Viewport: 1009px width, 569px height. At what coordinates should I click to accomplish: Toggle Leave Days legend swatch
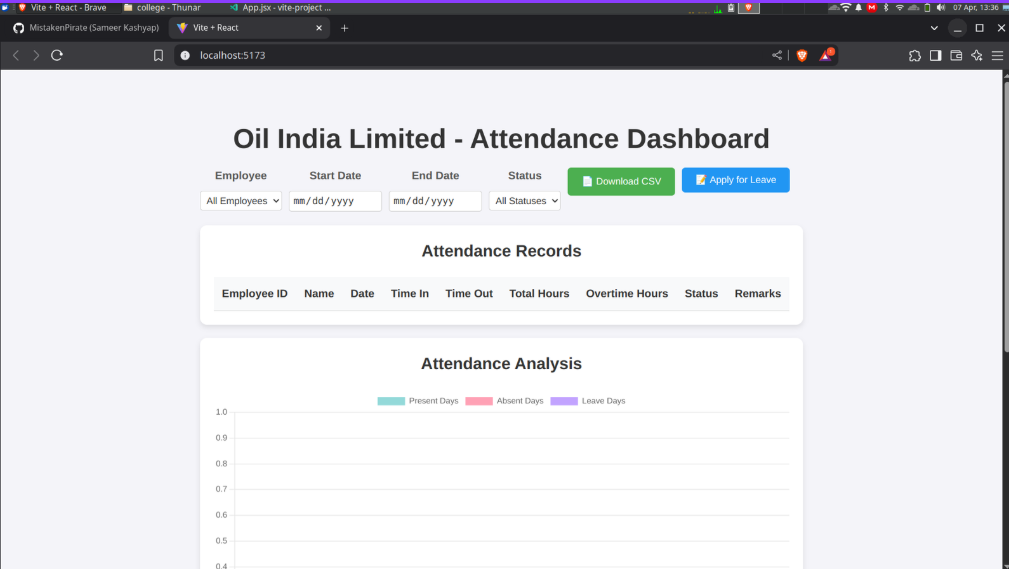(564, 401)
